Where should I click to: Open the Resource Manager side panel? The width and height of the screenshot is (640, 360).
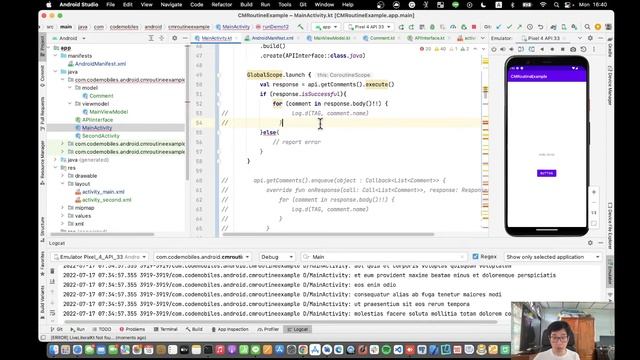click(x=42, y=162)
